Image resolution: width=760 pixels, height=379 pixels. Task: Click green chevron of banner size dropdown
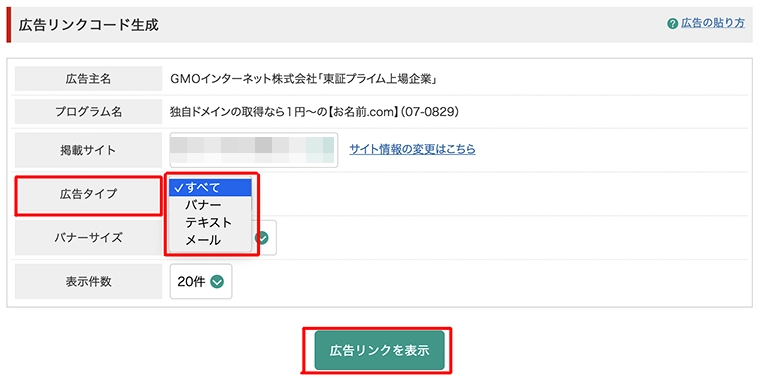(x=262, y=237)
